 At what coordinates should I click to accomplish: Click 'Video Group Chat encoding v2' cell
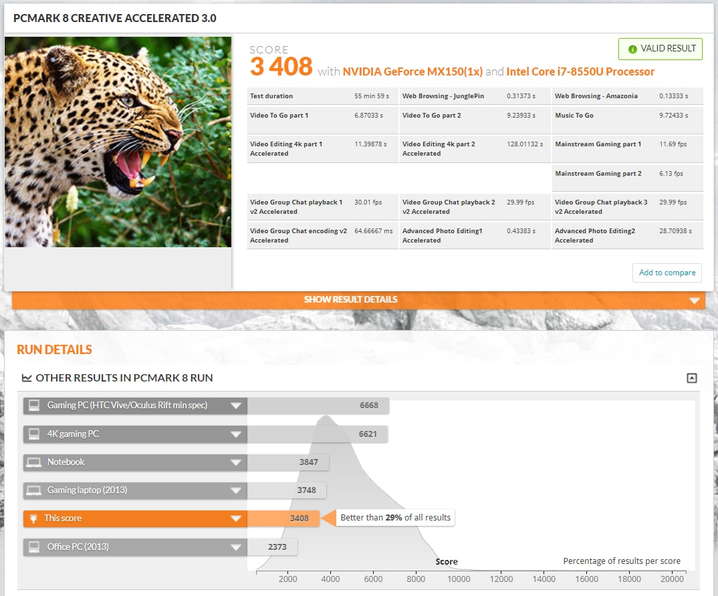(322, 236)
